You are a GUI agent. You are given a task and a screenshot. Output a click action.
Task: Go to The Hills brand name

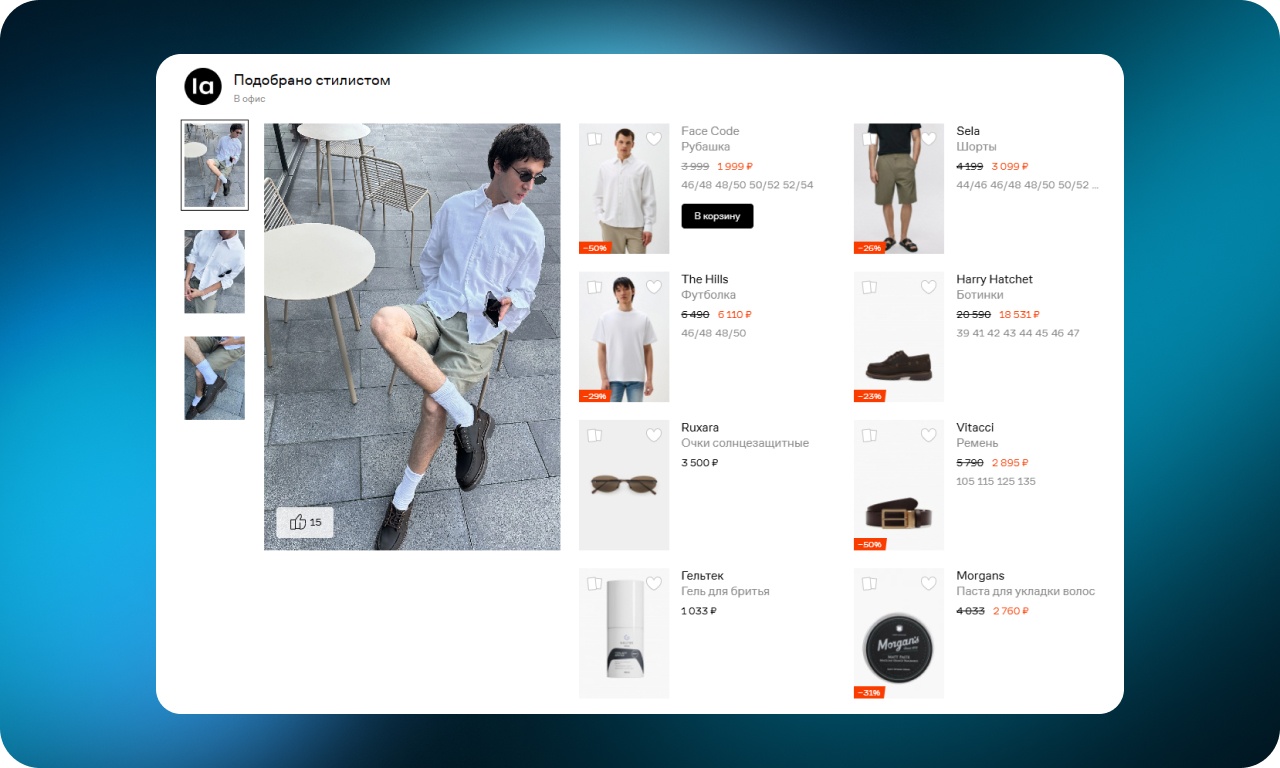pyautogui.click(x=705, y=279)
